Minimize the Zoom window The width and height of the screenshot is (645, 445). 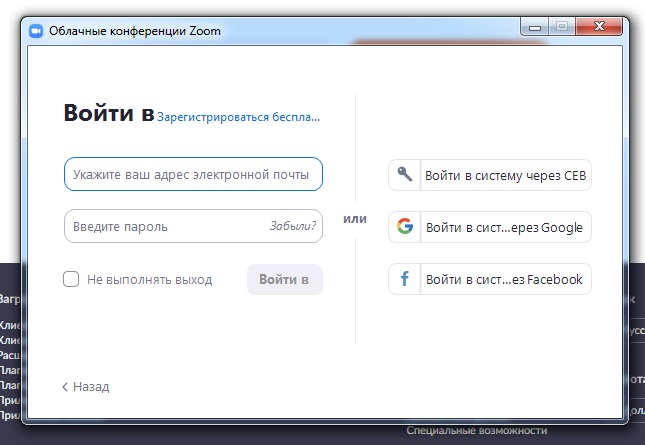534,27
